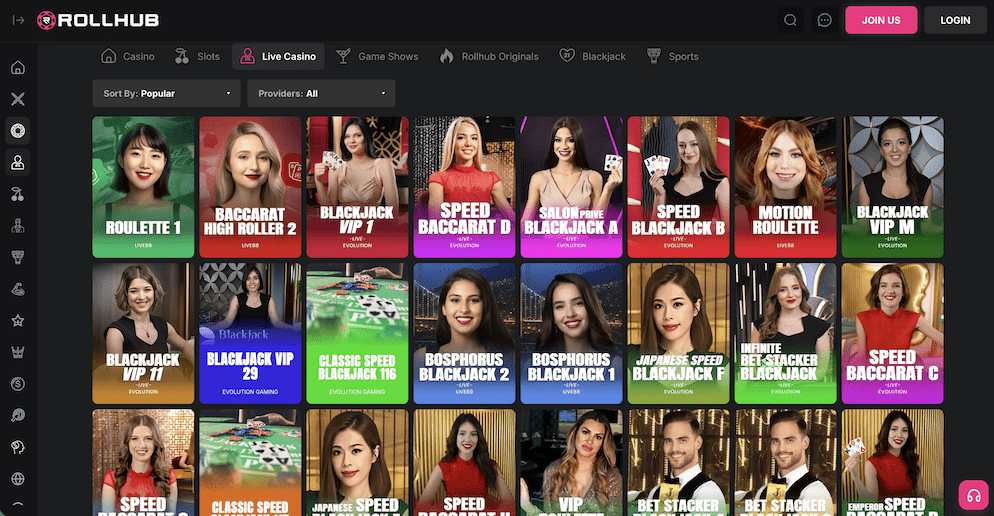Select the casino chip sidebar icon
This screenshot has width=994, height=516.
point(18,131)
